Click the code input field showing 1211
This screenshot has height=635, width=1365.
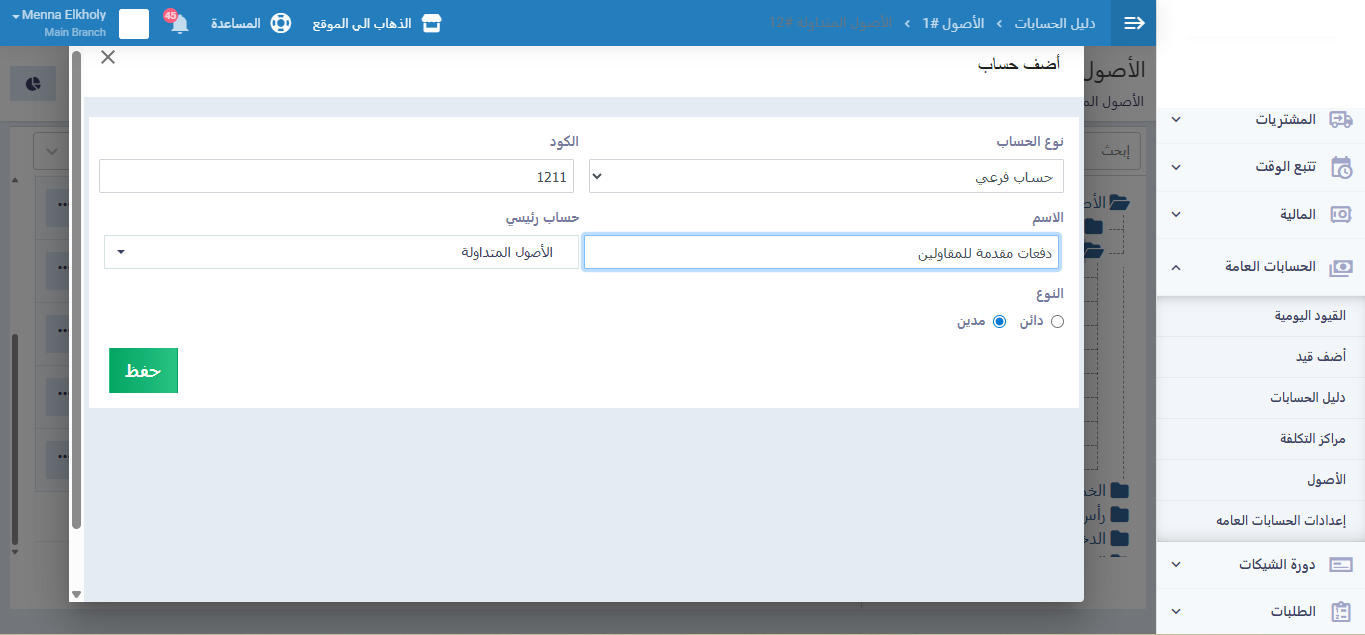pyautogui.click(x=336, y=176)
